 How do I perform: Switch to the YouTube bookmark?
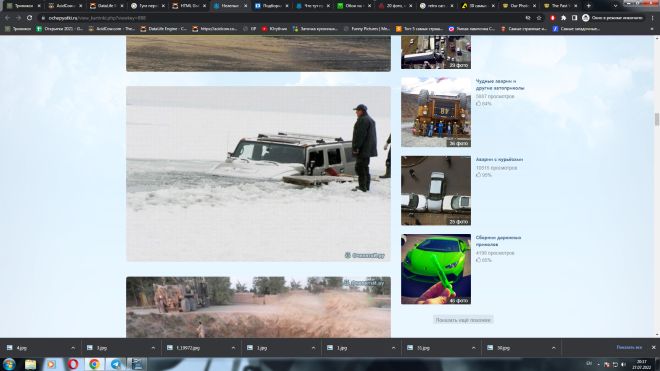274,29
